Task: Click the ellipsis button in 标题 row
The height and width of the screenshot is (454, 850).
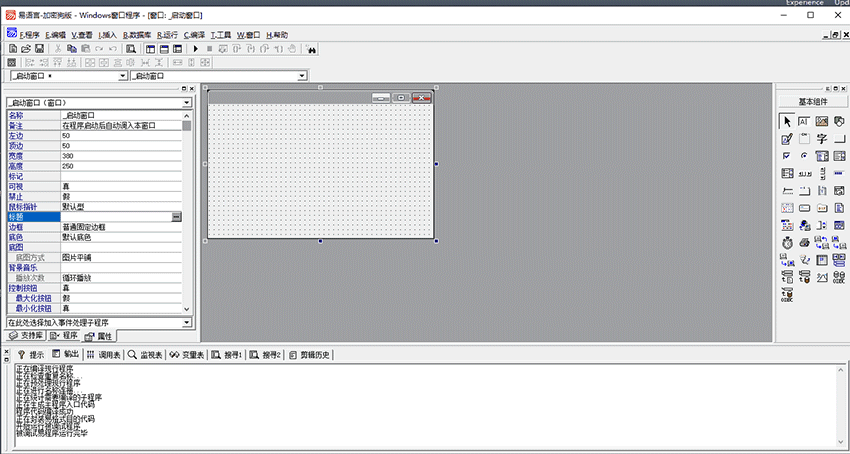Action: tap(177, 217)
